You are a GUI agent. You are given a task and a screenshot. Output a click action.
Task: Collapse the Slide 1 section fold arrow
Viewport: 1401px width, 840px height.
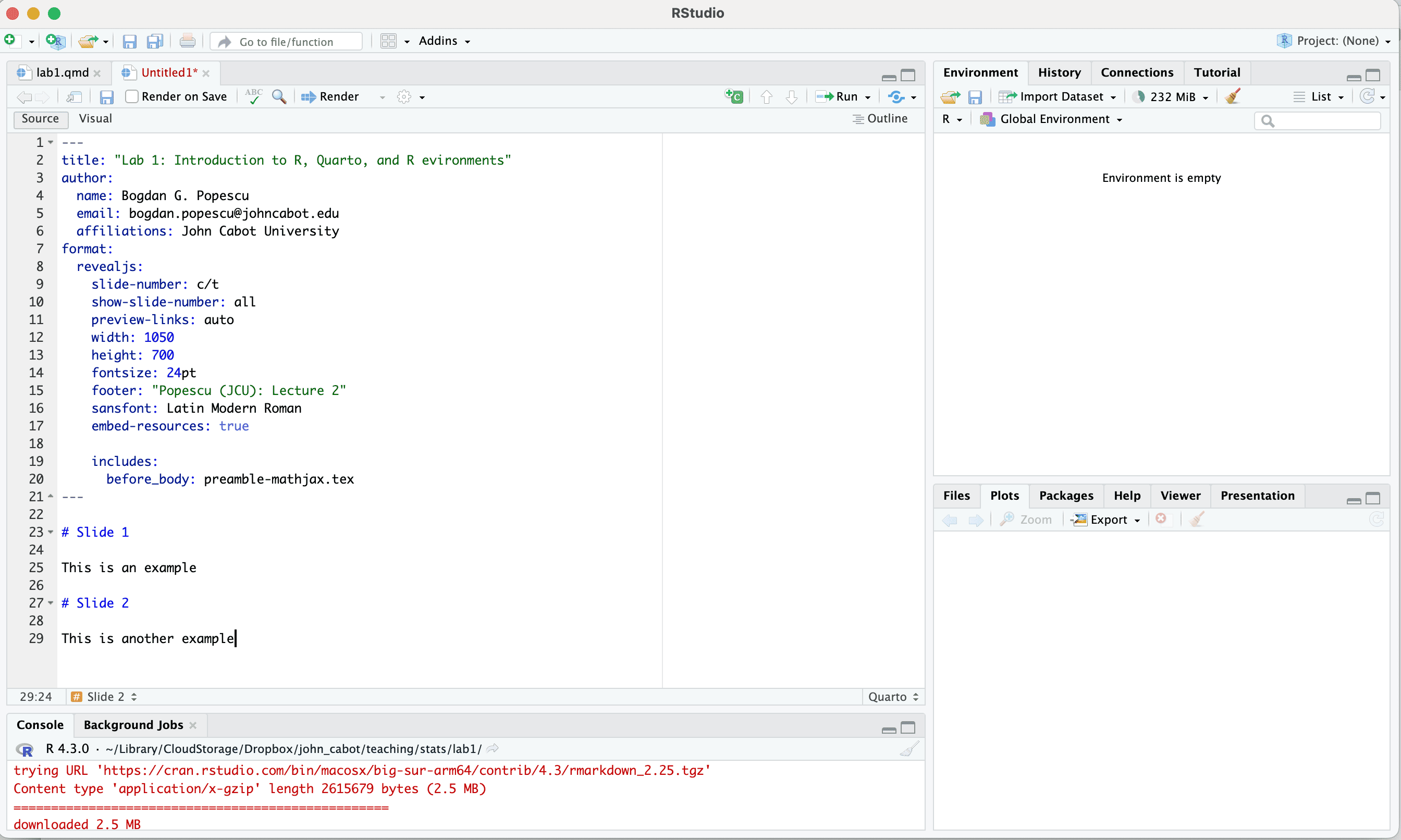pyautogui.click(x=51, y=532)
